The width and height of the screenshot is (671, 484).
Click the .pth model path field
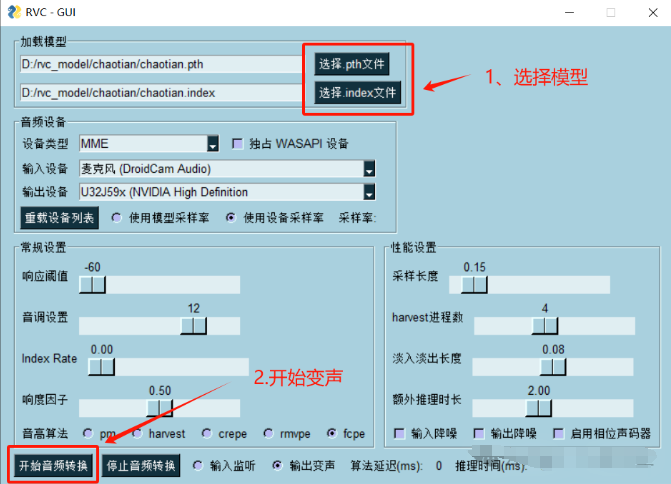(x=161, y=64)
